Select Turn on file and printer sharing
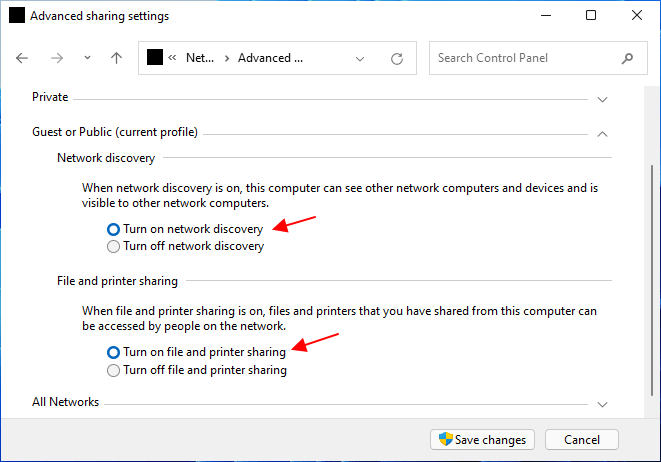This screenshot has height=462, width=661. 114,353
